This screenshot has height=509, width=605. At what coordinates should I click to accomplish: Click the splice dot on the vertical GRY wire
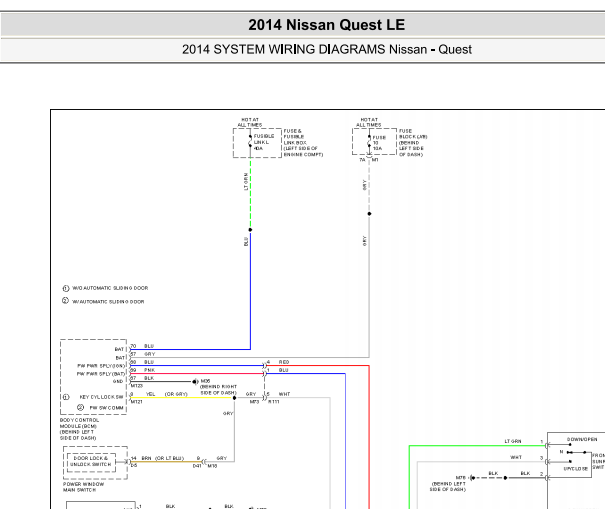tap(369, 214)
